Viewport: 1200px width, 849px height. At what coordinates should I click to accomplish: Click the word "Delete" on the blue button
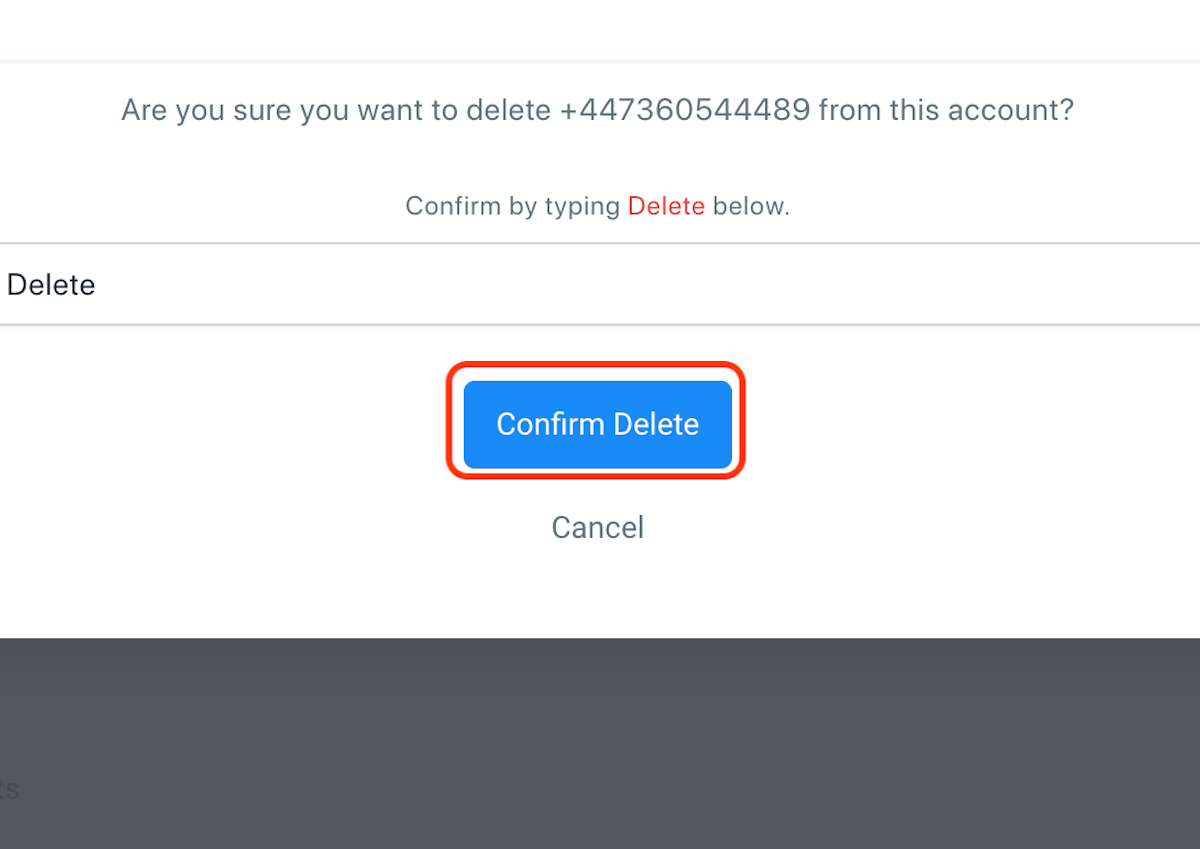pyautogui.click(x=656, y=424)
